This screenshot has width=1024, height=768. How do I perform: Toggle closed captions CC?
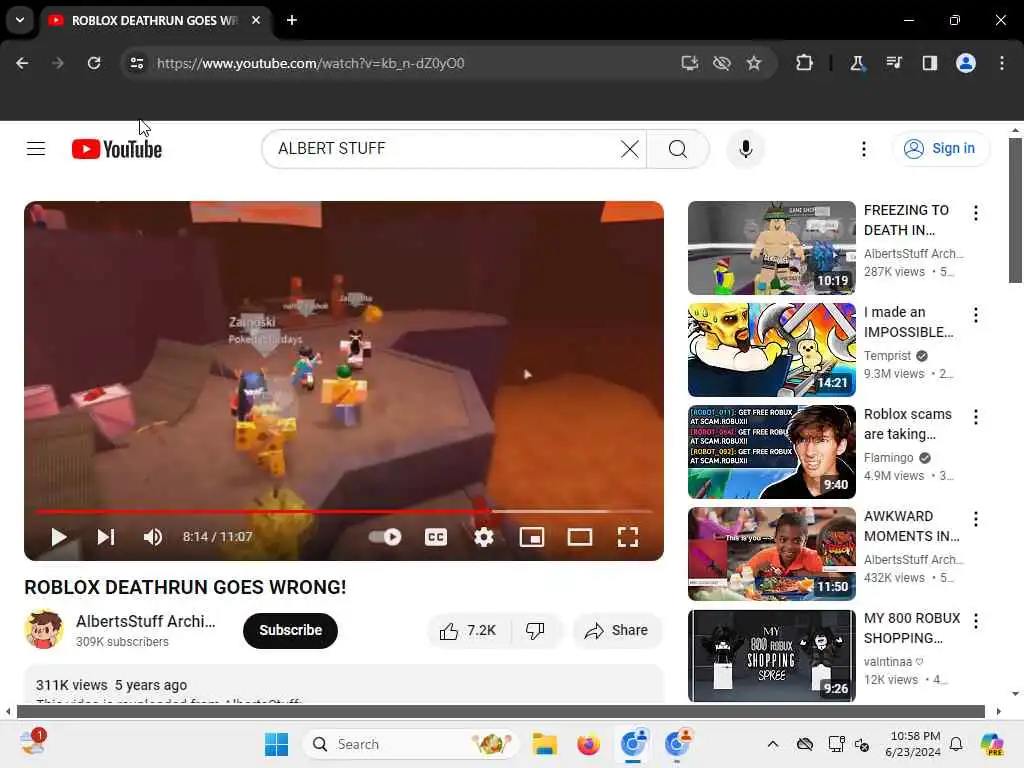pos(436,537)
